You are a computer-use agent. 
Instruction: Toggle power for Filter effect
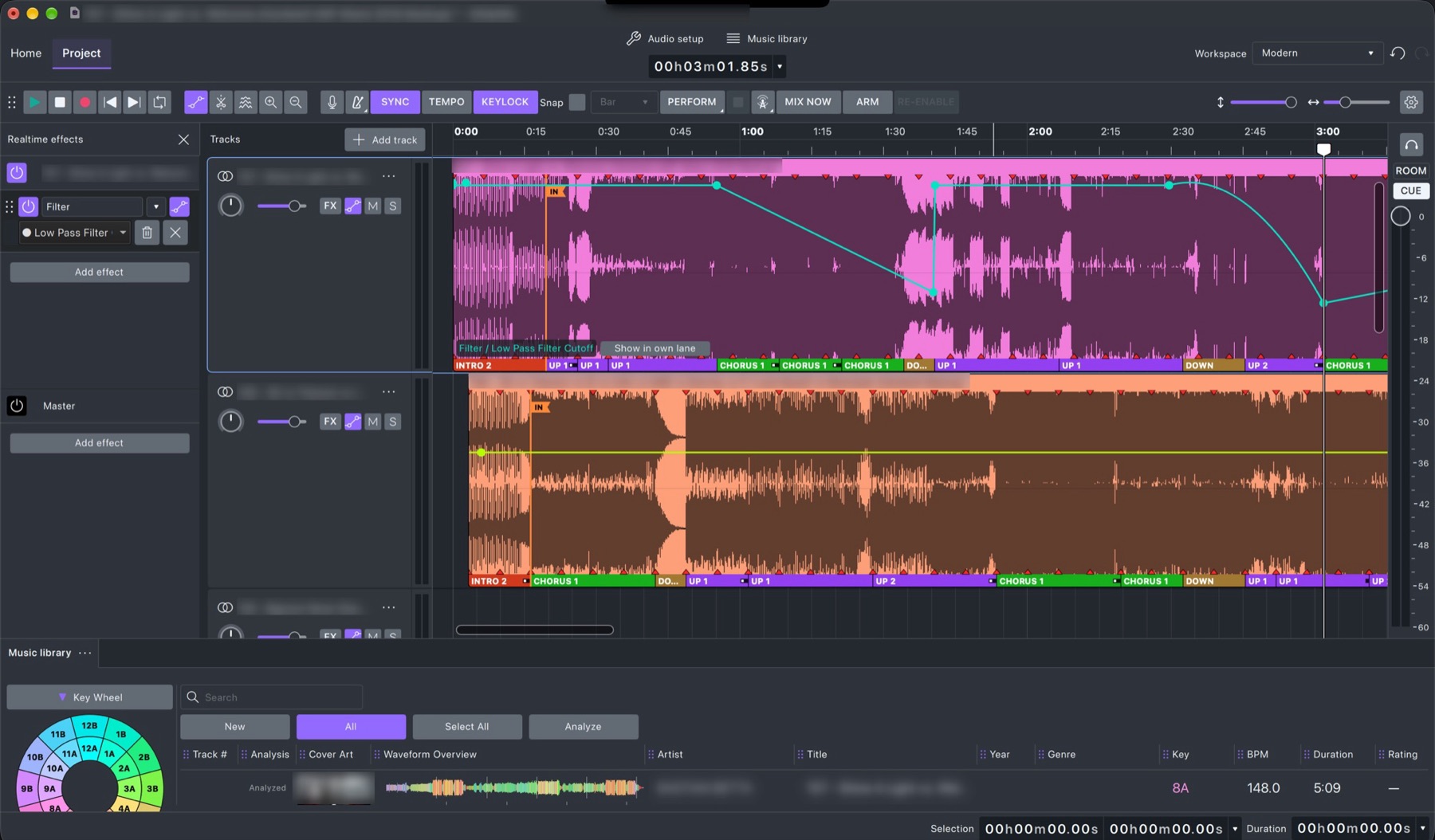(29, 206)
